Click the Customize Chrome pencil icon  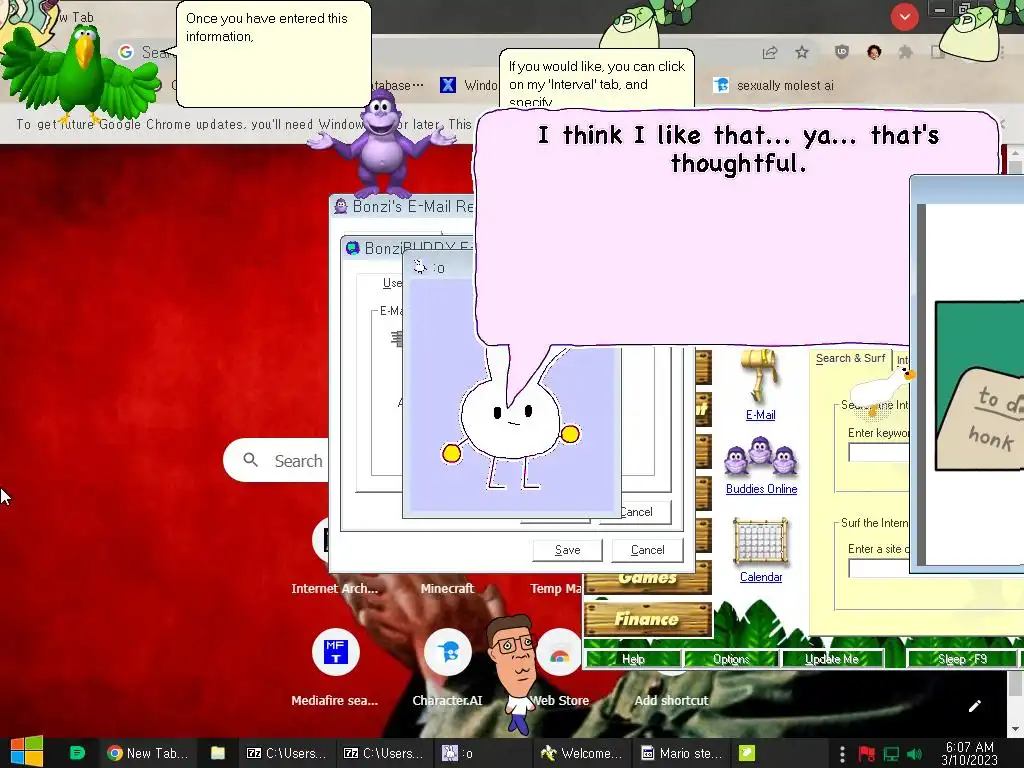[x=975, y=706]
